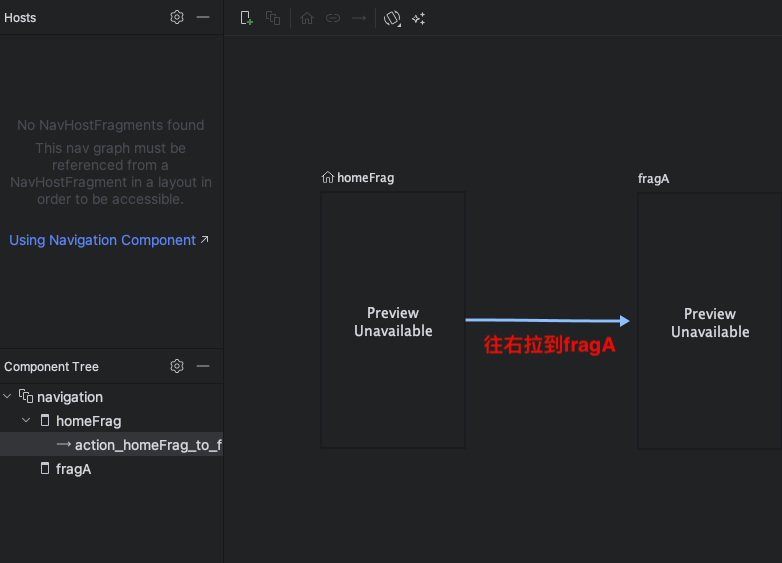Collapse the homeFrag tree node
Viewport: 782px width, 563px height.
click(27, 421)
